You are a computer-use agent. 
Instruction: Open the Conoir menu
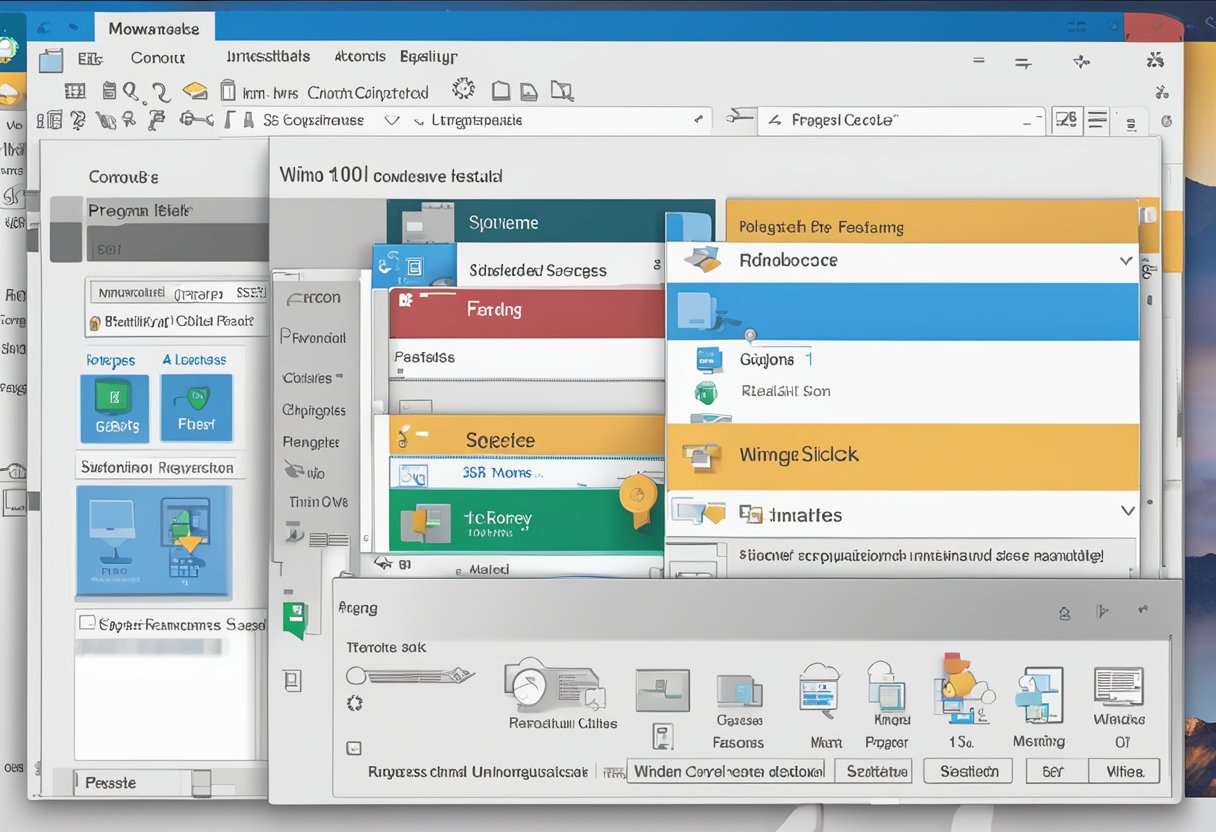point(157,58)
